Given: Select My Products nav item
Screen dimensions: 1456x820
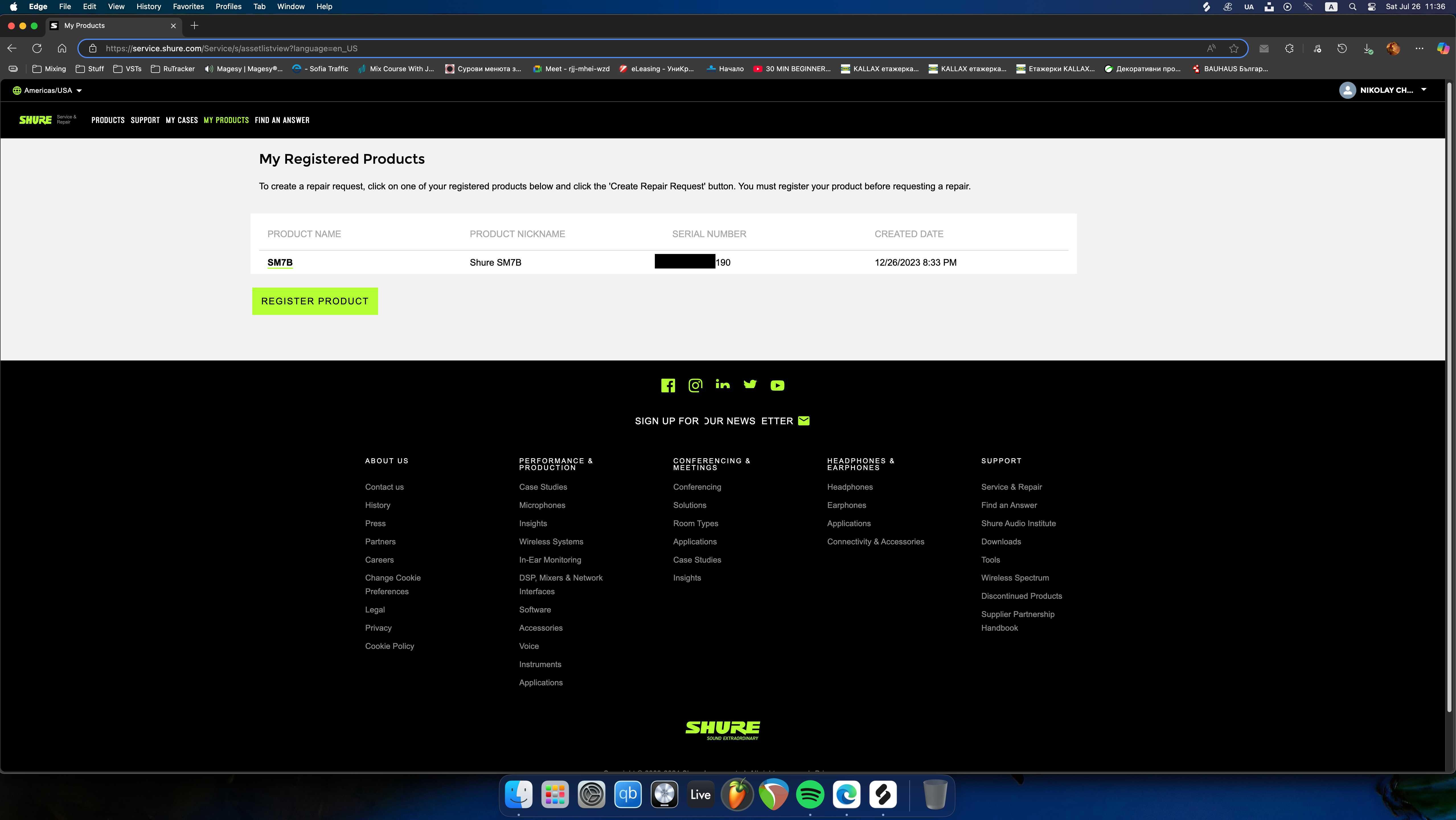Looking at the screenshot, I should pos(226,120).
